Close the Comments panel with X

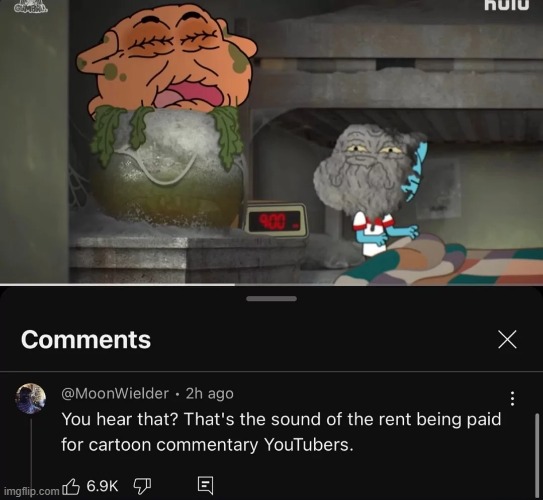pos(507,339)
